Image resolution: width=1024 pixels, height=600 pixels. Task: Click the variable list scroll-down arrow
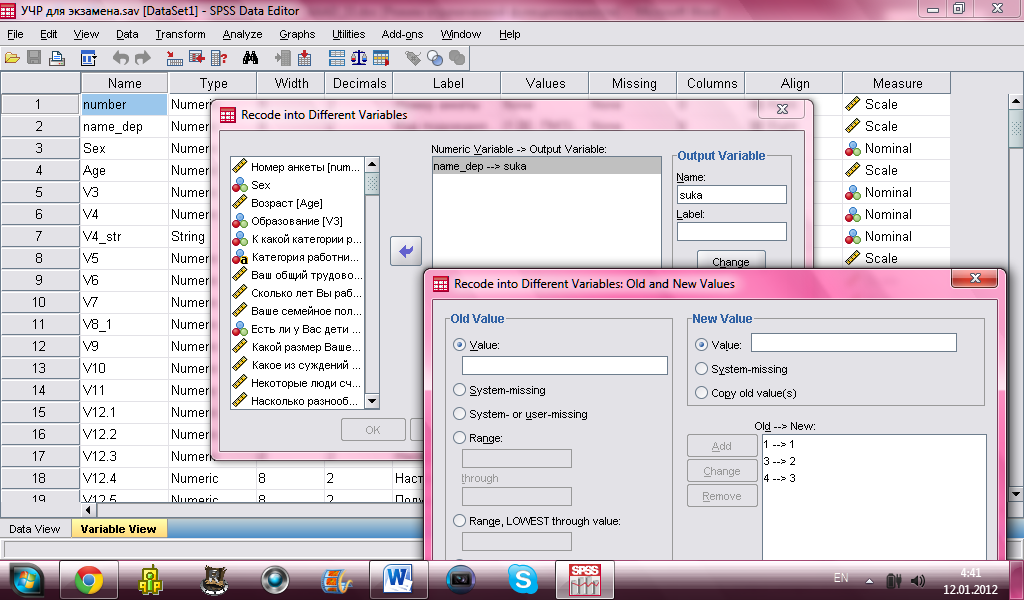372,401
